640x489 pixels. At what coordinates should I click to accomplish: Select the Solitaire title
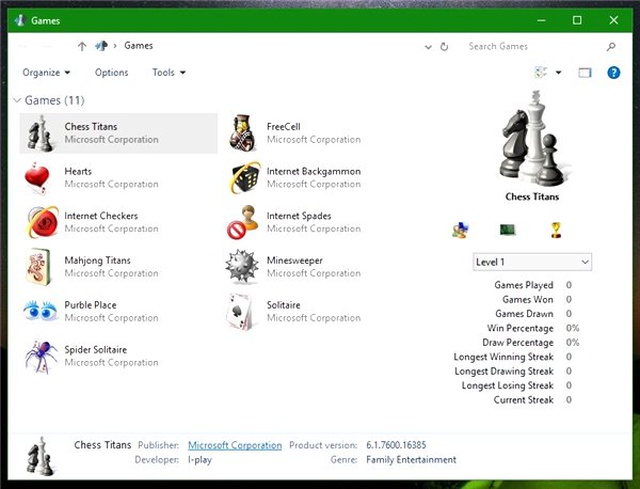pyautogui.click(x=283, y=305)
